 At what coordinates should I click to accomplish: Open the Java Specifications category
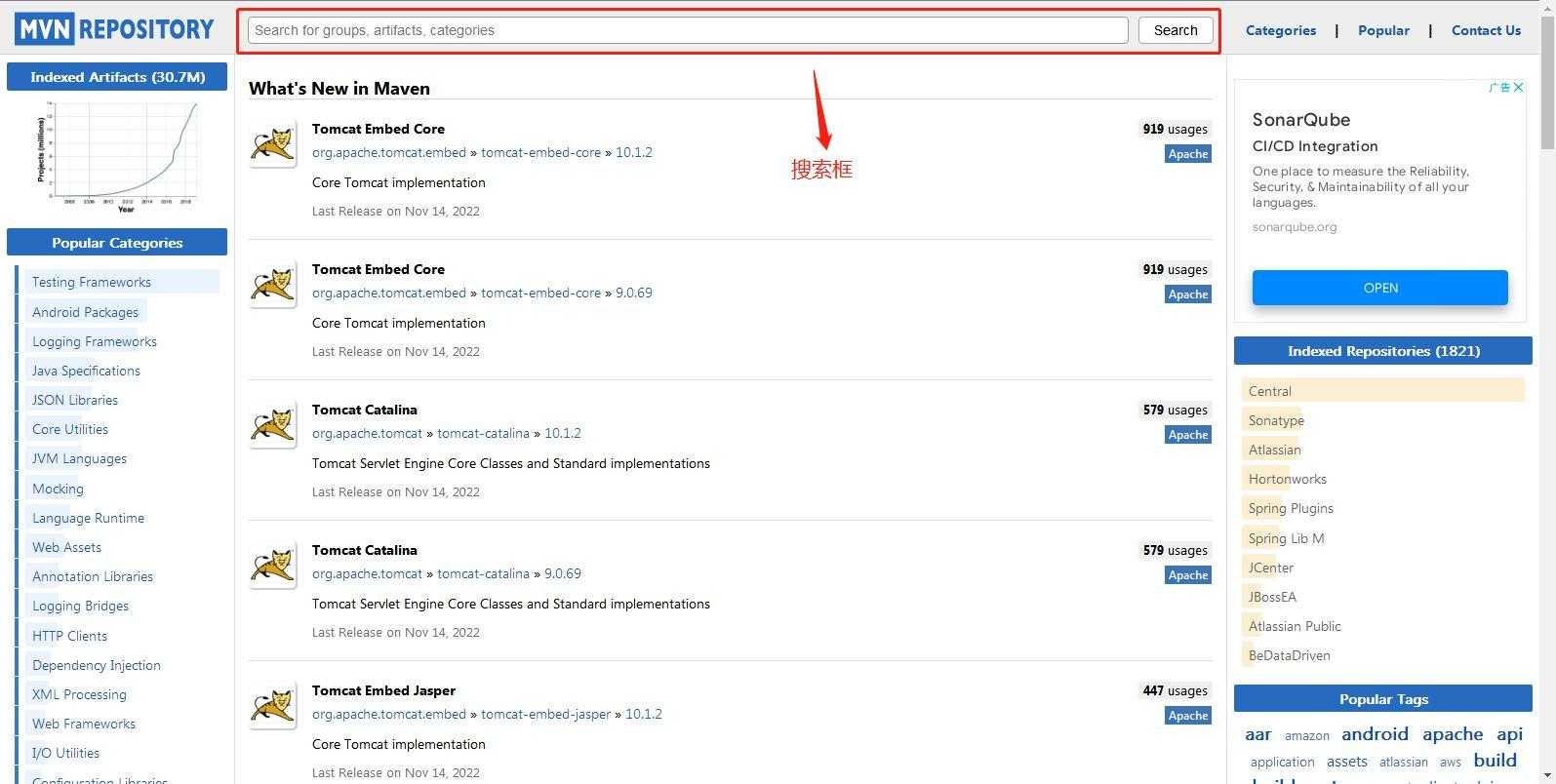click(x=86, y=371)
